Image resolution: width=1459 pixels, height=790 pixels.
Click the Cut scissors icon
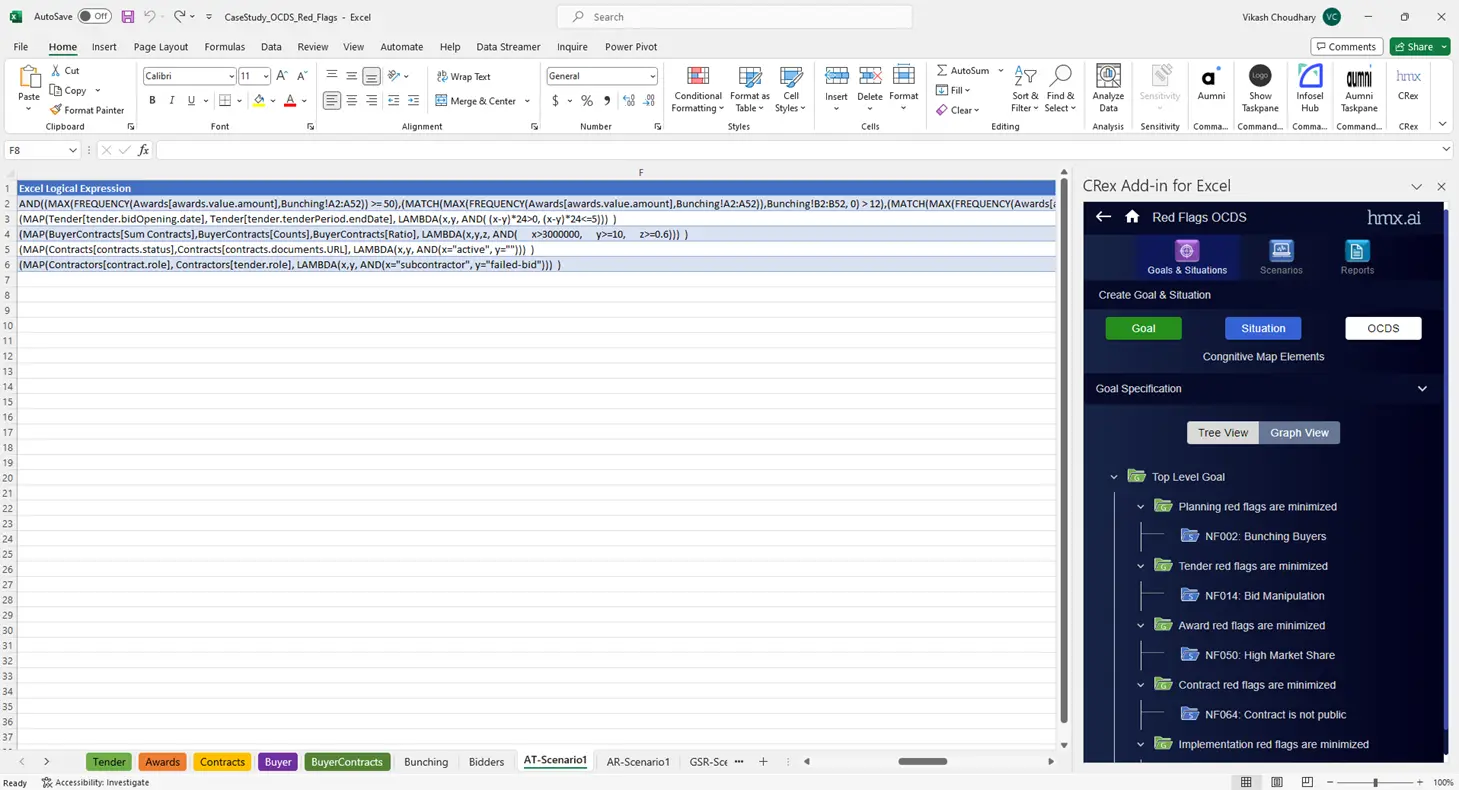click(x=55, y=71)
